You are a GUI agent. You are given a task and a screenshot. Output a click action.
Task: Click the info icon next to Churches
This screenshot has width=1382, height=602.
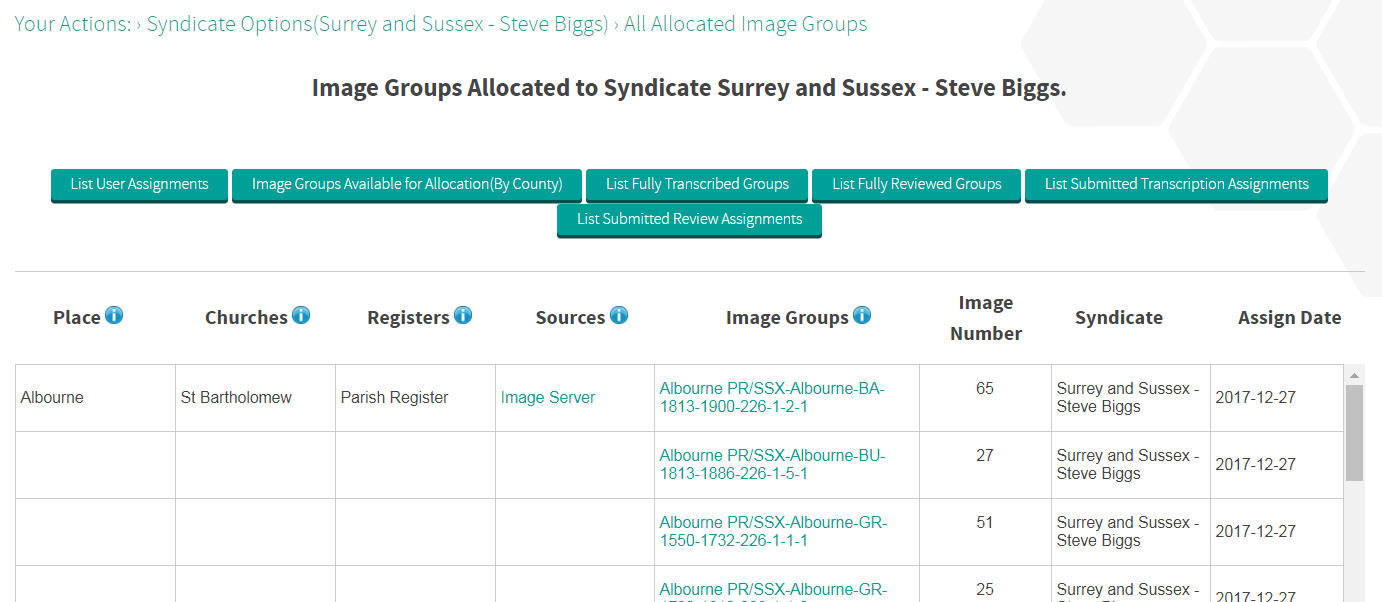pyautogui.click(x=301, y=316)
